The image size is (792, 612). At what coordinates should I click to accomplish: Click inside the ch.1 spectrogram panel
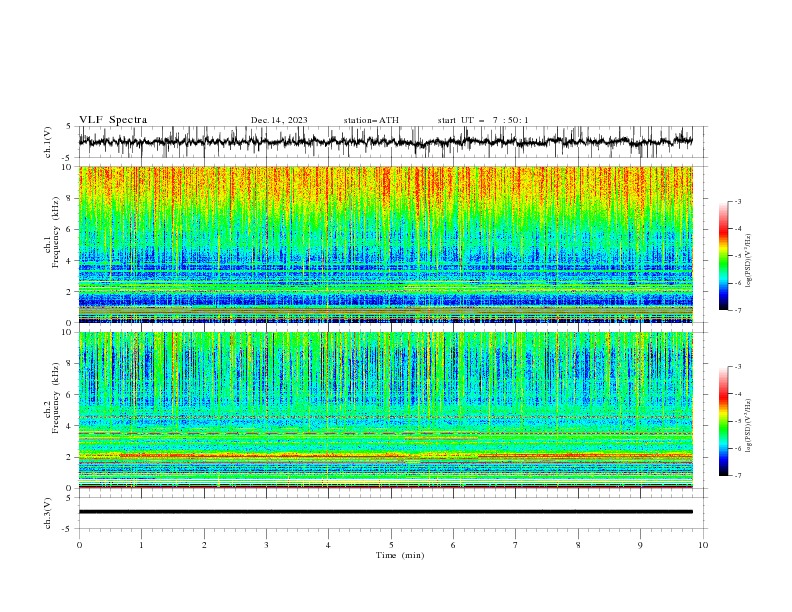tap(386, 244)
